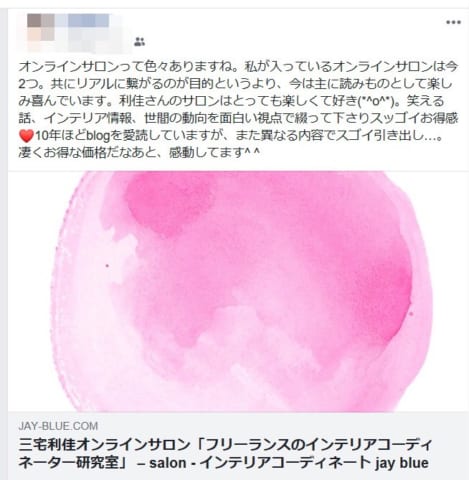This screenshot has height=480, width=469.
Task: Click the closing sentence 感動してます^^
Action: pyautogui.click(x=214, y=153)
